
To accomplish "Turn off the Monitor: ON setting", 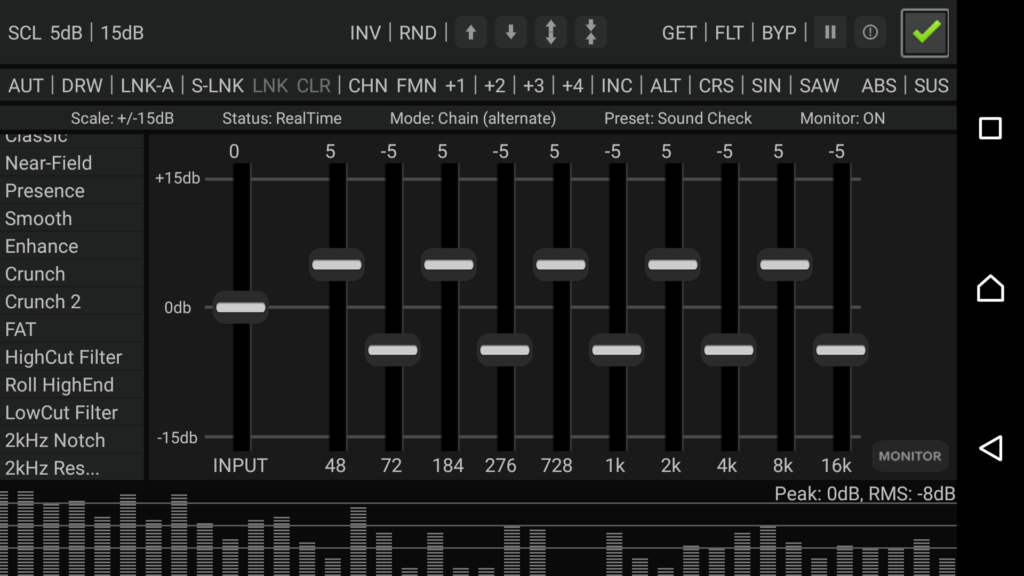I will (843, 118).
